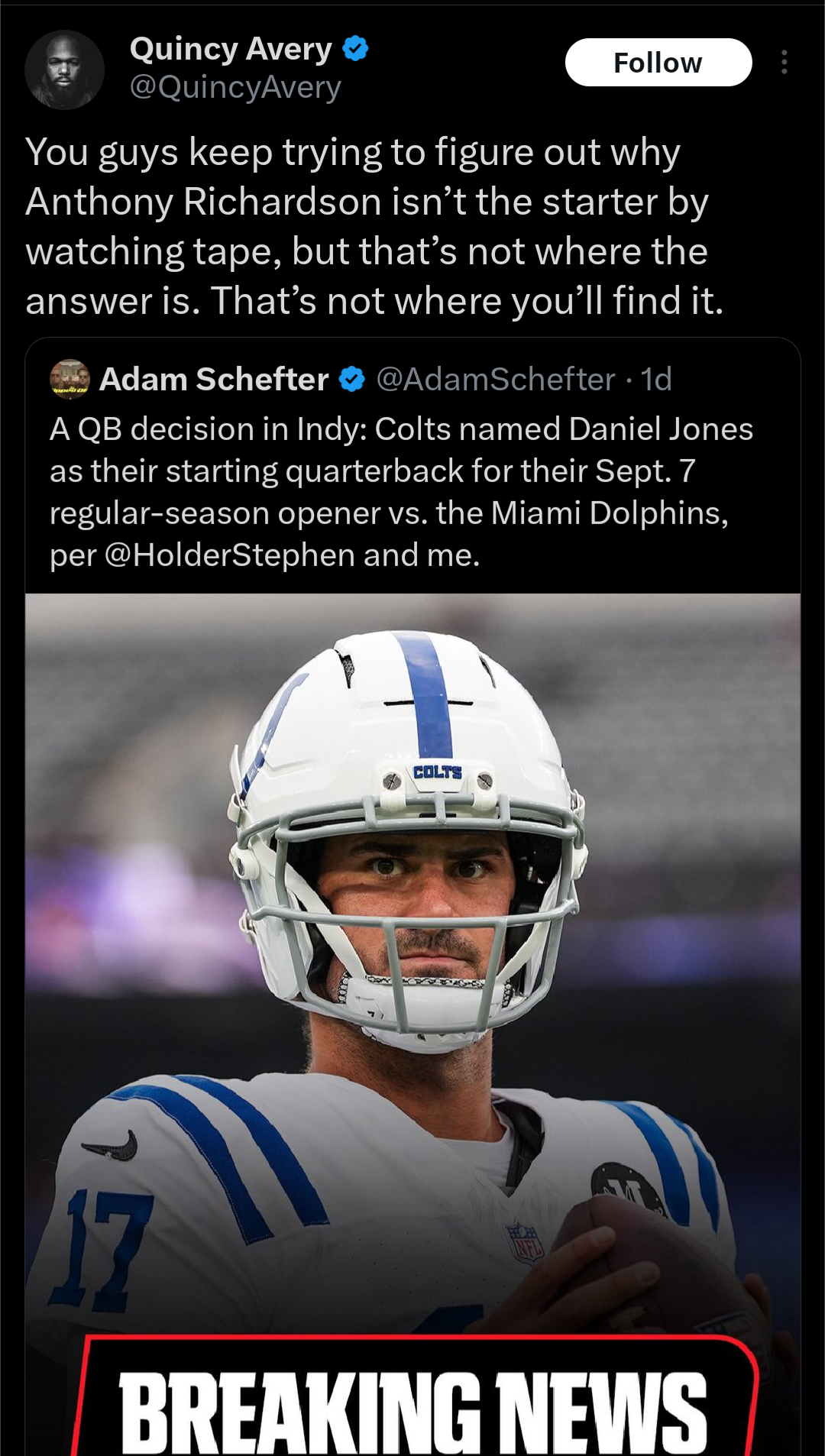Click Quincy Avery's blue verified badge
Image resolution: width=825 pixels, height=1456 pixels.
pyautogui.click(x=355, y=49)
